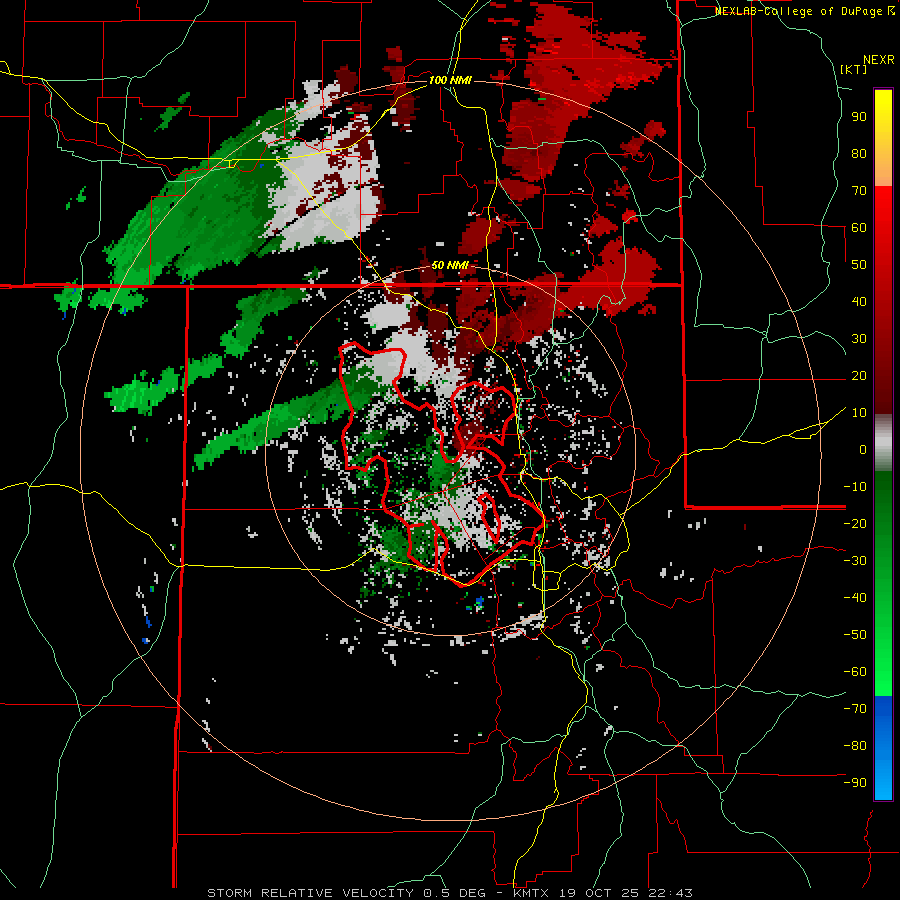Click the -50 value on velocity scale
This screenshot has width=900, height=900.
(855, 635)
